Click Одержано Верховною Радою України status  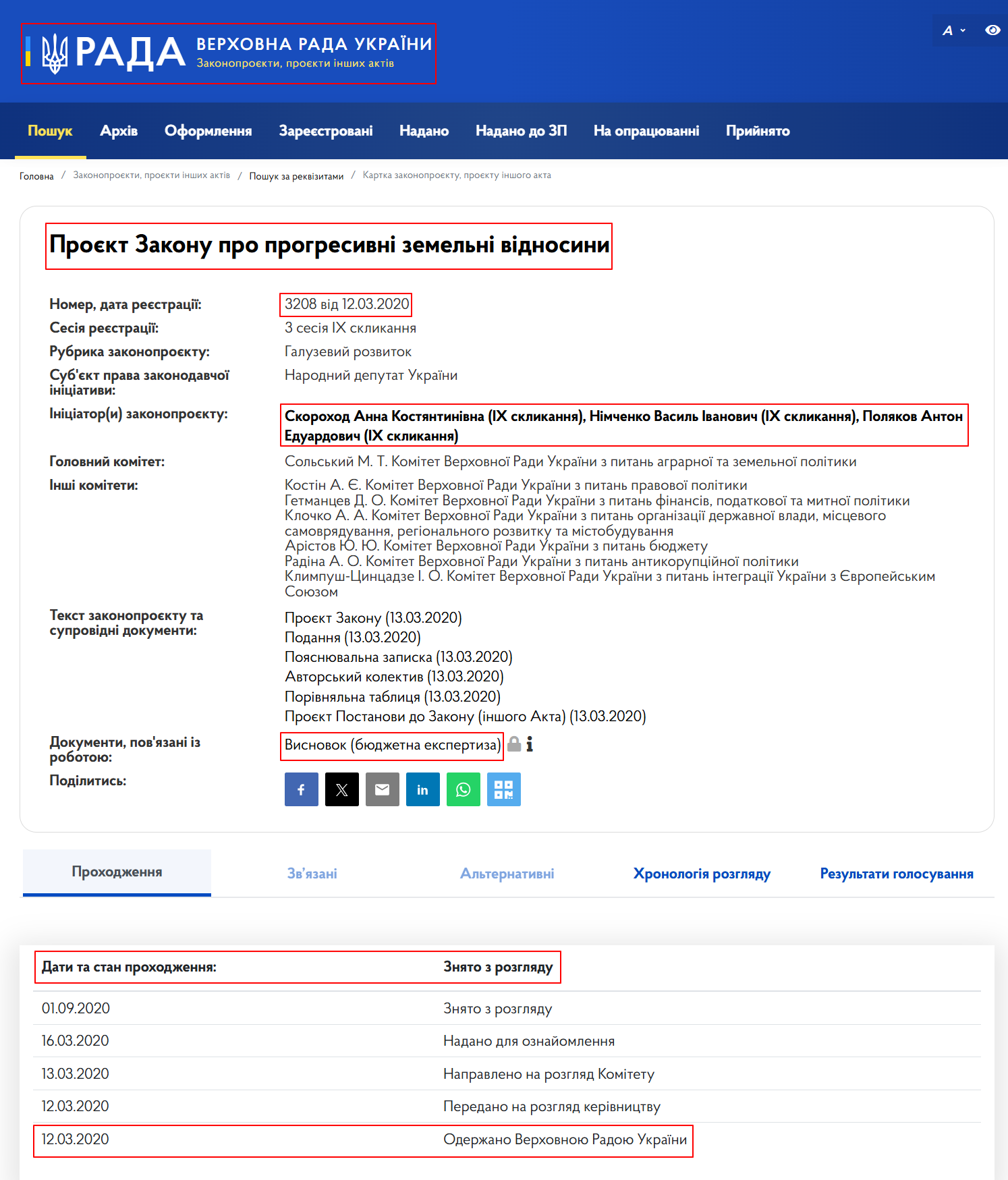click(565, 1140)
